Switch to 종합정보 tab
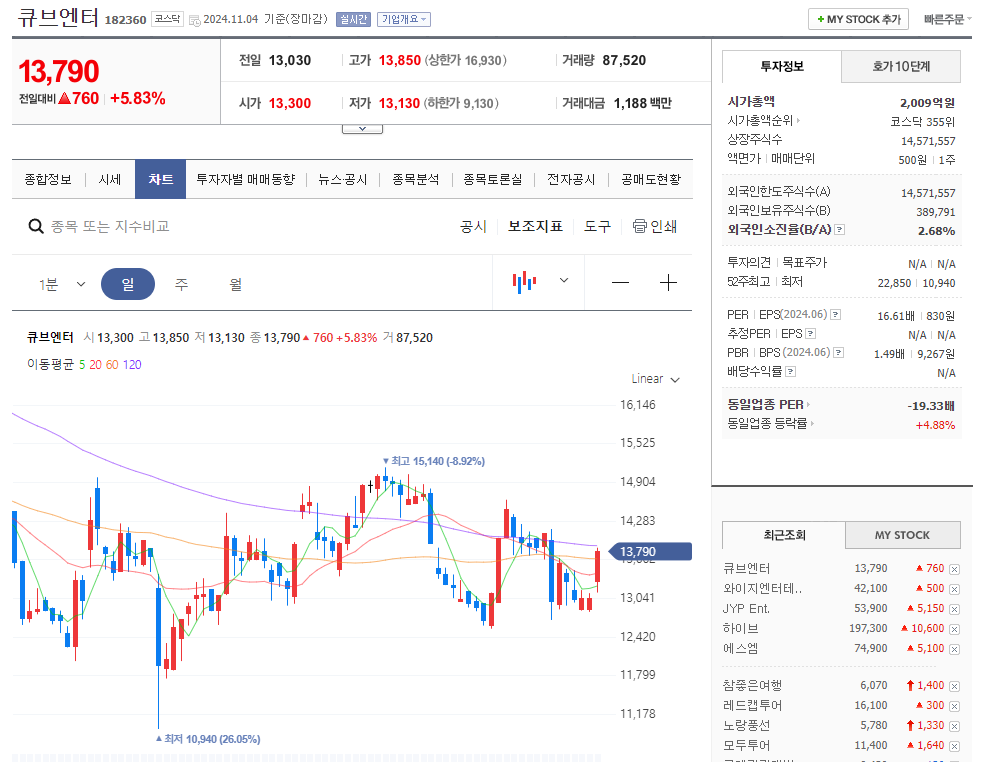This screenshot has height=762, width=995. pos(48,180)
